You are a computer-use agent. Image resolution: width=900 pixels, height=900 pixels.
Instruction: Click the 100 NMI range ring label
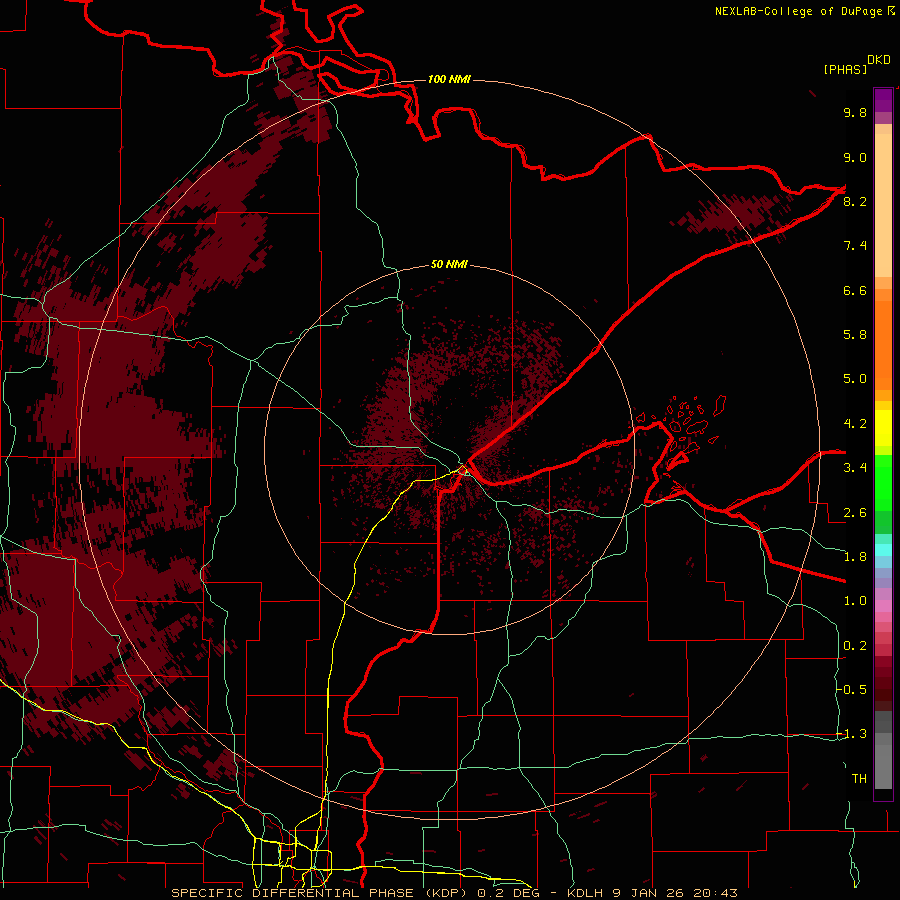[x=449, y=79]
